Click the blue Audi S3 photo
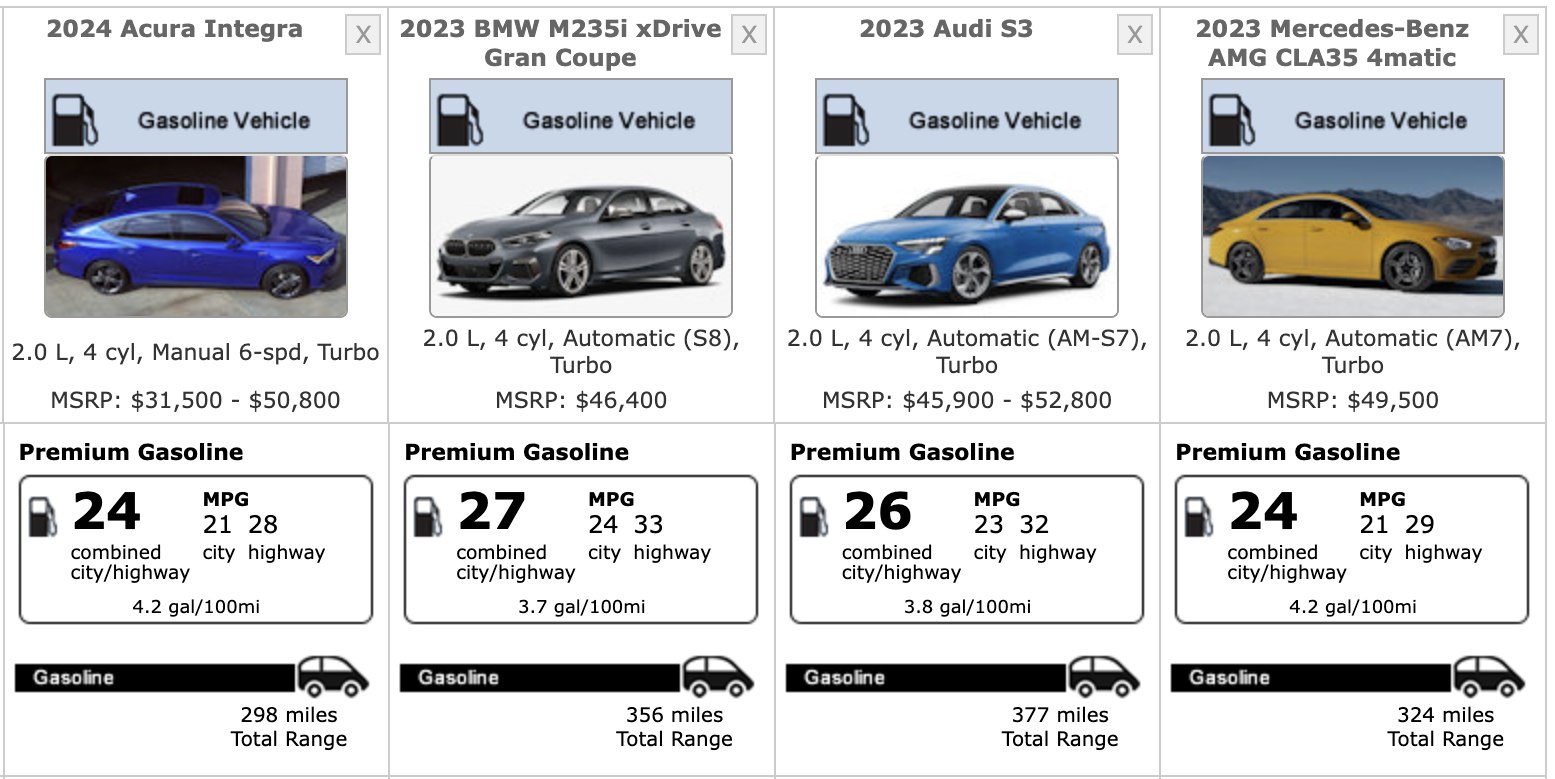Image resolution: width=1555 pixels, height=779 pixels. click(967, 236)
